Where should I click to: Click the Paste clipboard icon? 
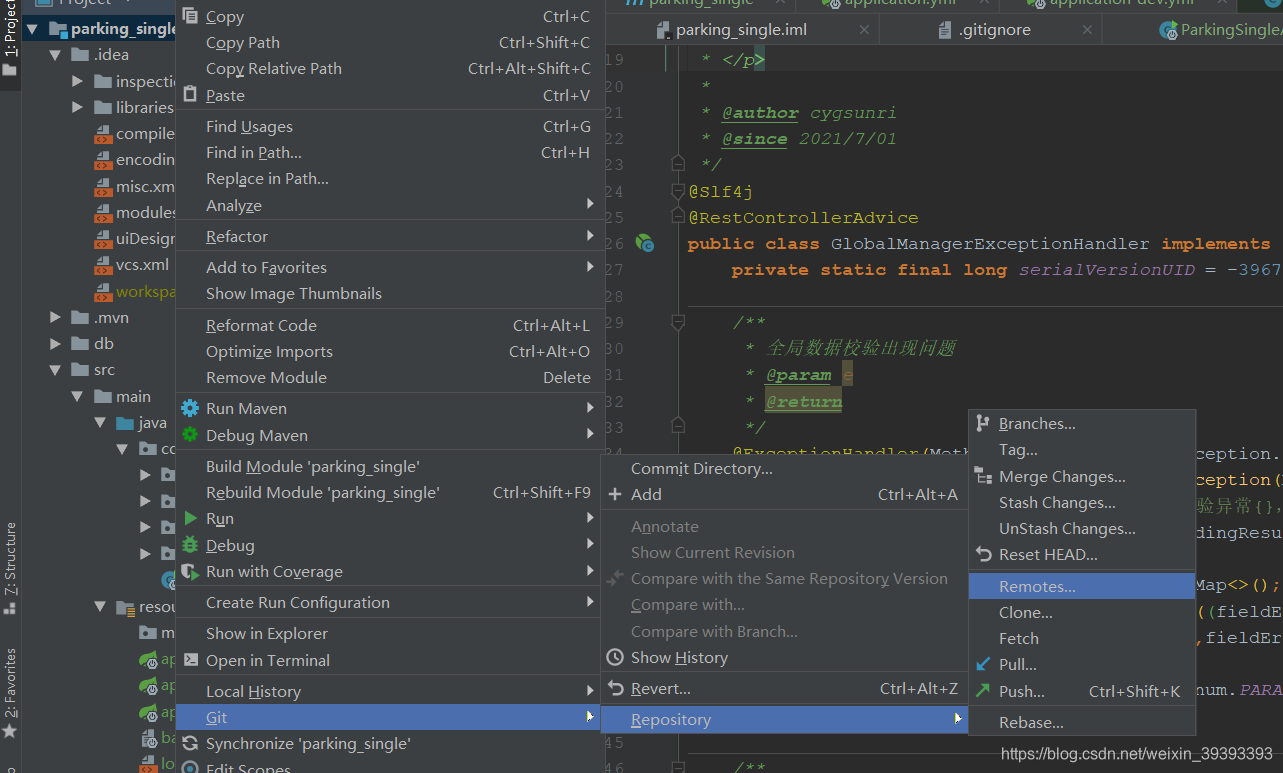(190, 95)
